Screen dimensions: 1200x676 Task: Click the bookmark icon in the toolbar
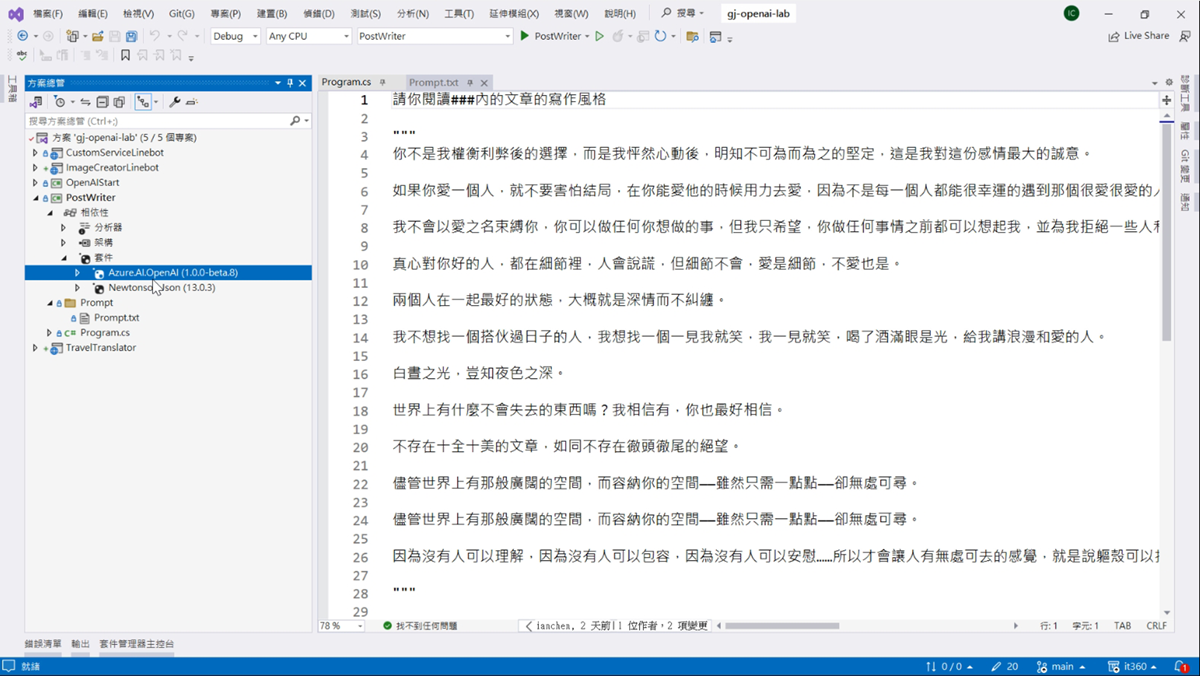point(125,56)
